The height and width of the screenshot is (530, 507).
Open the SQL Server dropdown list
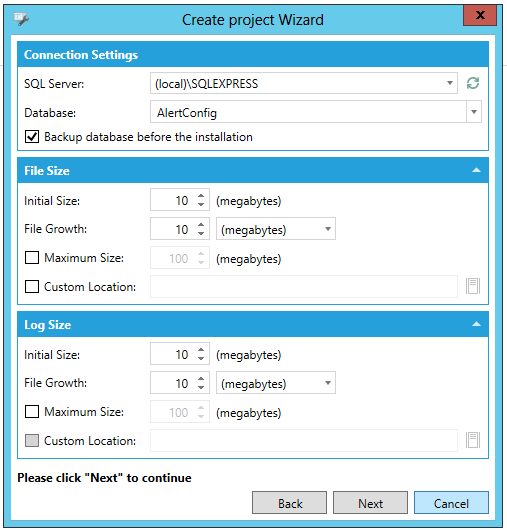(x=450, y=83)
